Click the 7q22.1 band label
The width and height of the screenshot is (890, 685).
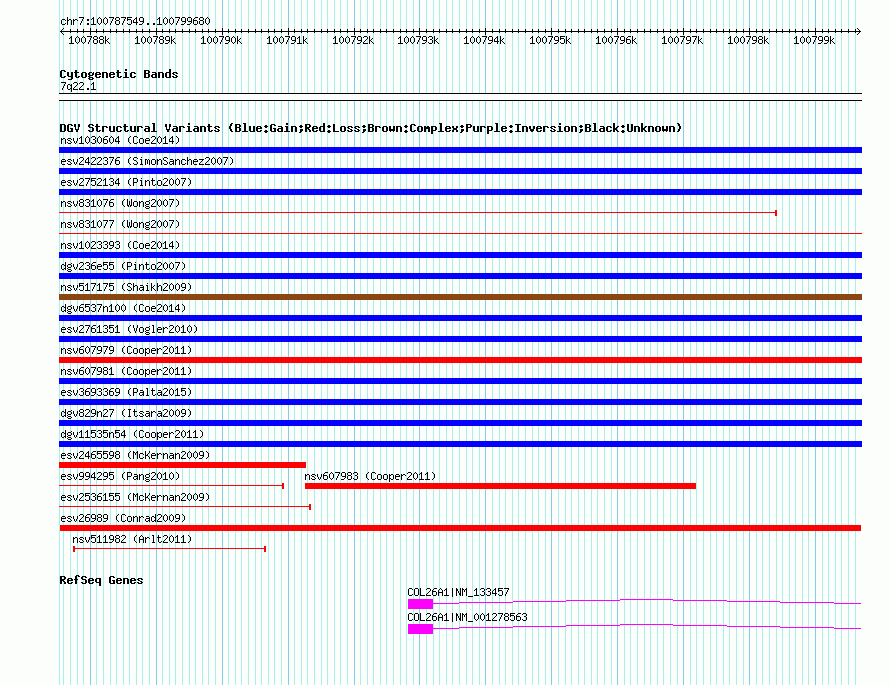pos(78,86)
